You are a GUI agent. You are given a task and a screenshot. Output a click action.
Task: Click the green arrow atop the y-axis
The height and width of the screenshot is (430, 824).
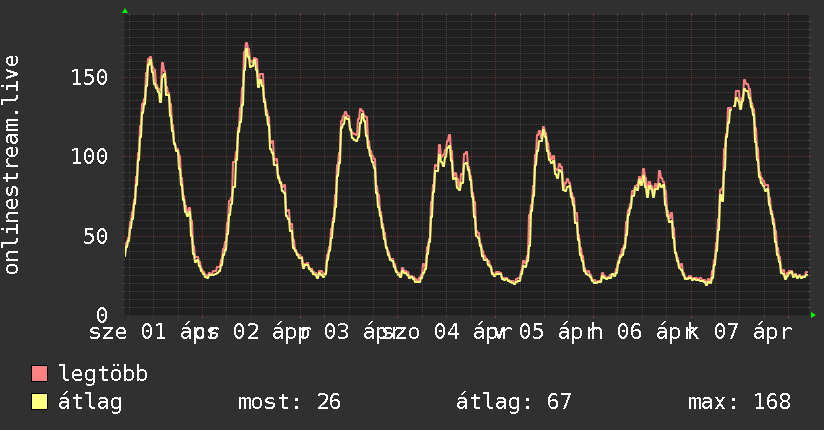tap(125, 11)
